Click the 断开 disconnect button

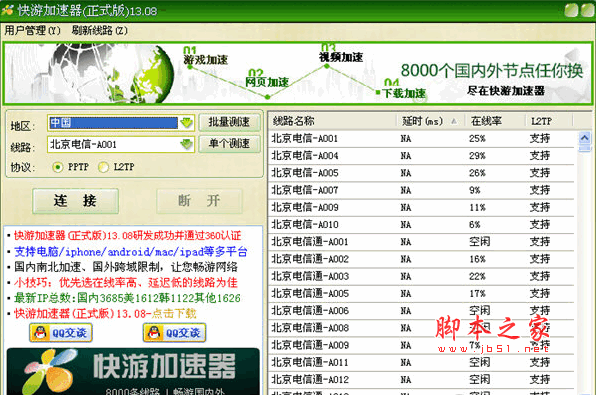point(199,201)
